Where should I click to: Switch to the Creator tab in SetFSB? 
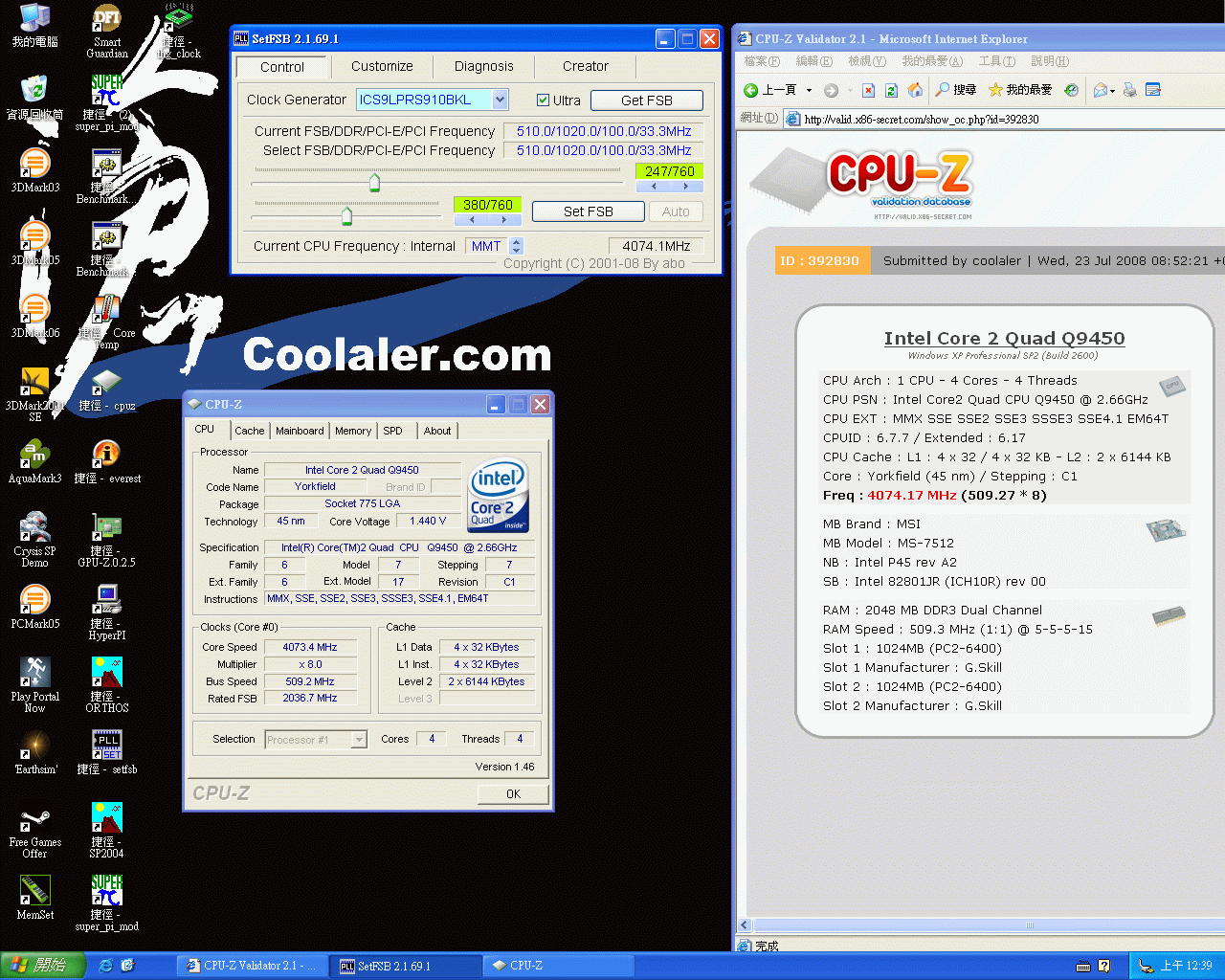(586, 66)
